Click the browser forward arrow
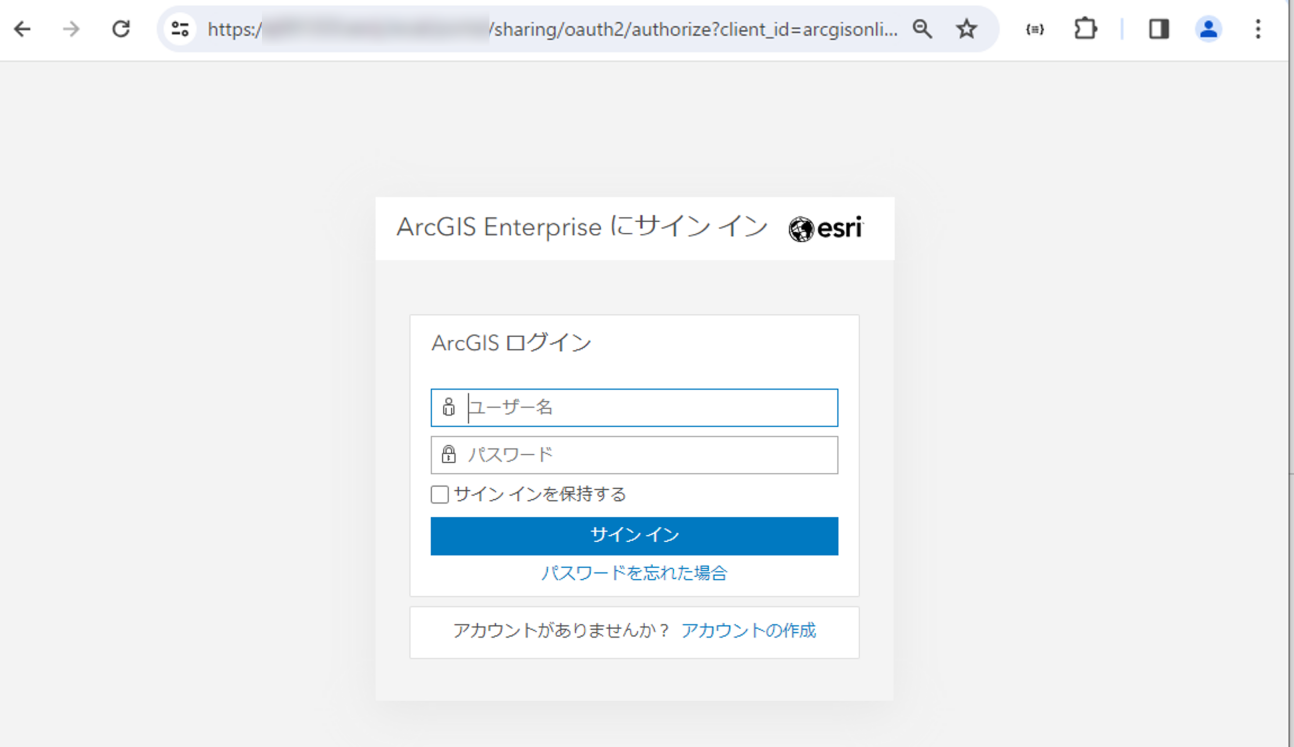The width and height of the screenshot is (1294, 747). click(x=71, y=29)
